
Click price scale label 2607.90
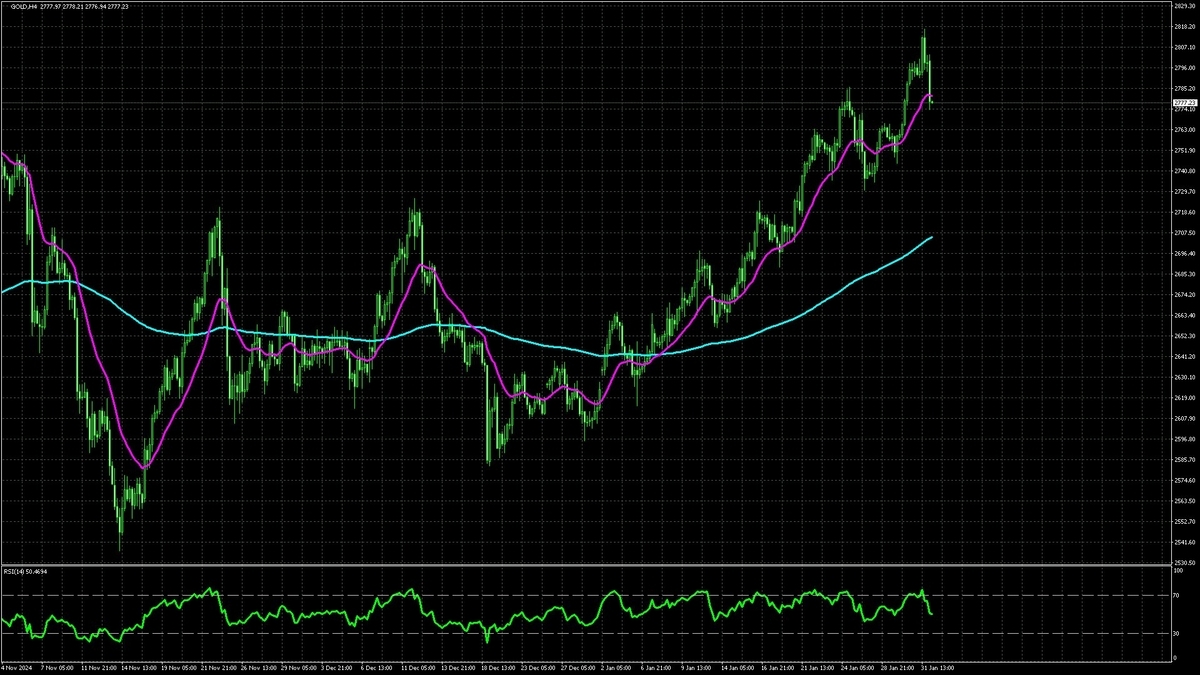(1184, 418)
